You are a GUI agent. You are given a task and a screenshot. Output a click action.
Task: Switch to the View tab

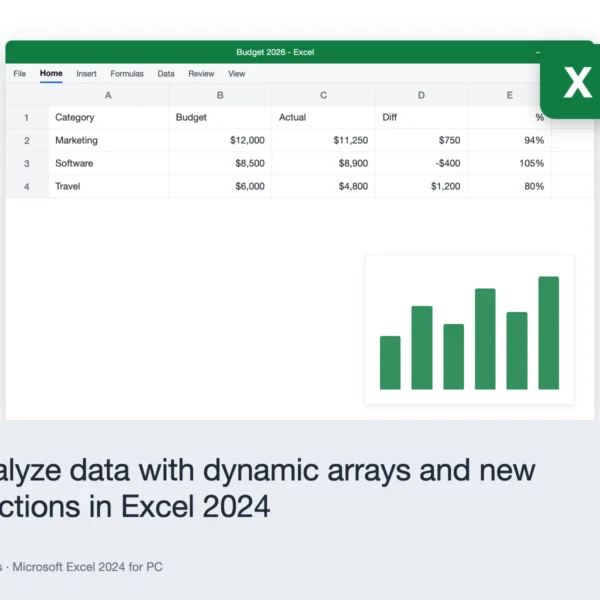click(236, 73)
